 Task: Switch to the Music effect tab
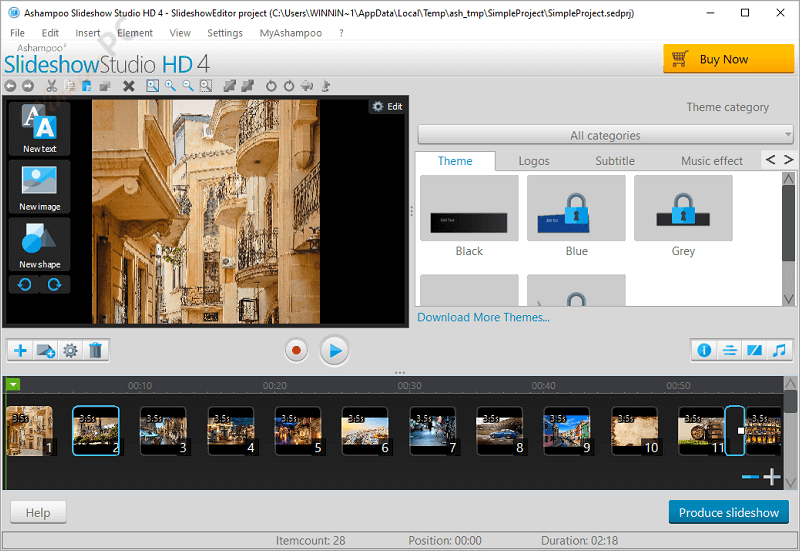pos(712,161)
